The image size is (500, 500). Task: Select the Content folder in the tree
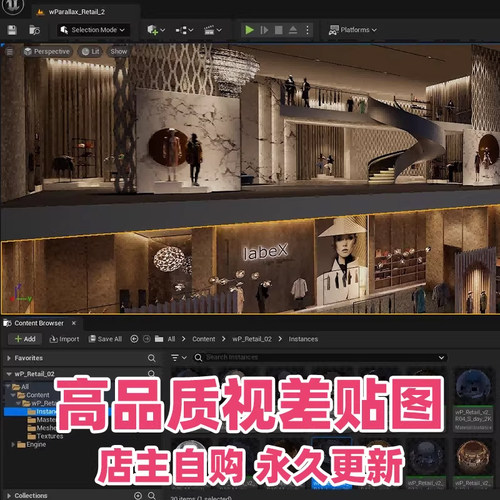33,395
